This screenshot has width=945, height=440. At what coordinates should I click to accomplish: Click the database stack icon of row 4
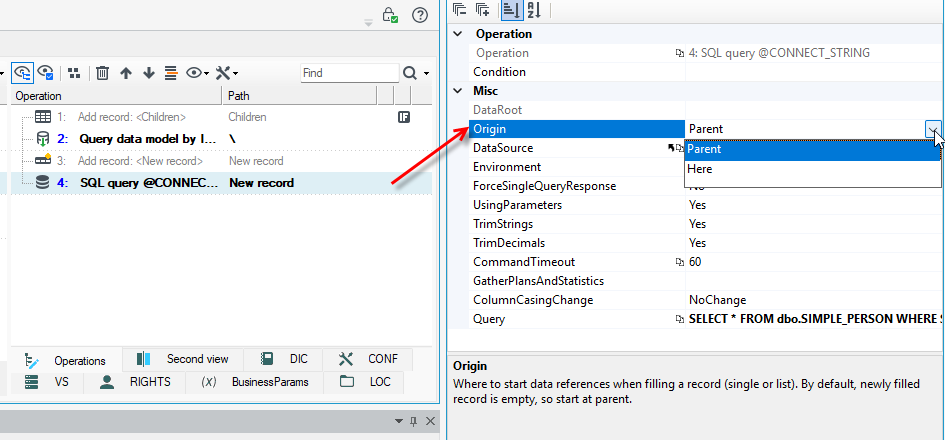[x=42, y=183]
